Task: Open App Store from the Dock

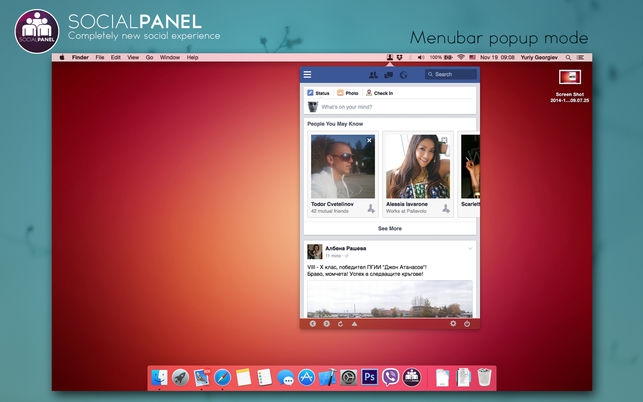Action: 306,377
